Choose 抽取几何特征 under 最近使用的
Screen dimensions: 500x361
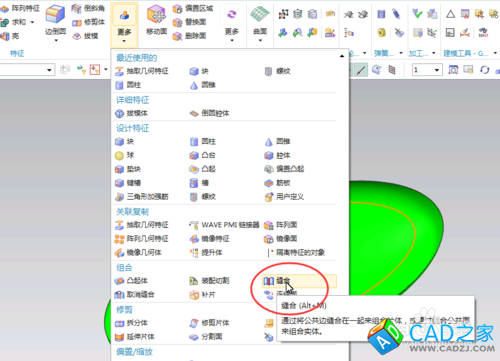[x=142, y=71]
